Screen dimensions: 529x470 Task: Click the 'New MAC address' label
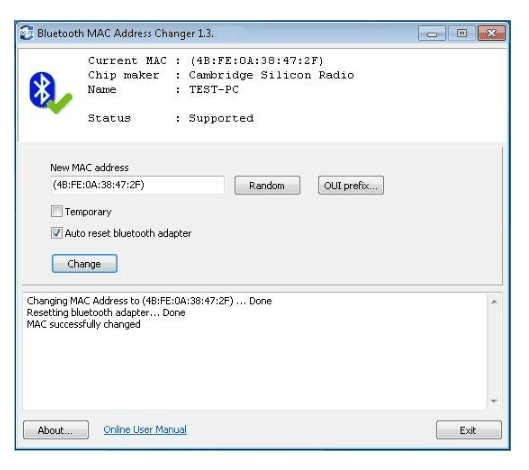[x=89, y=167]
